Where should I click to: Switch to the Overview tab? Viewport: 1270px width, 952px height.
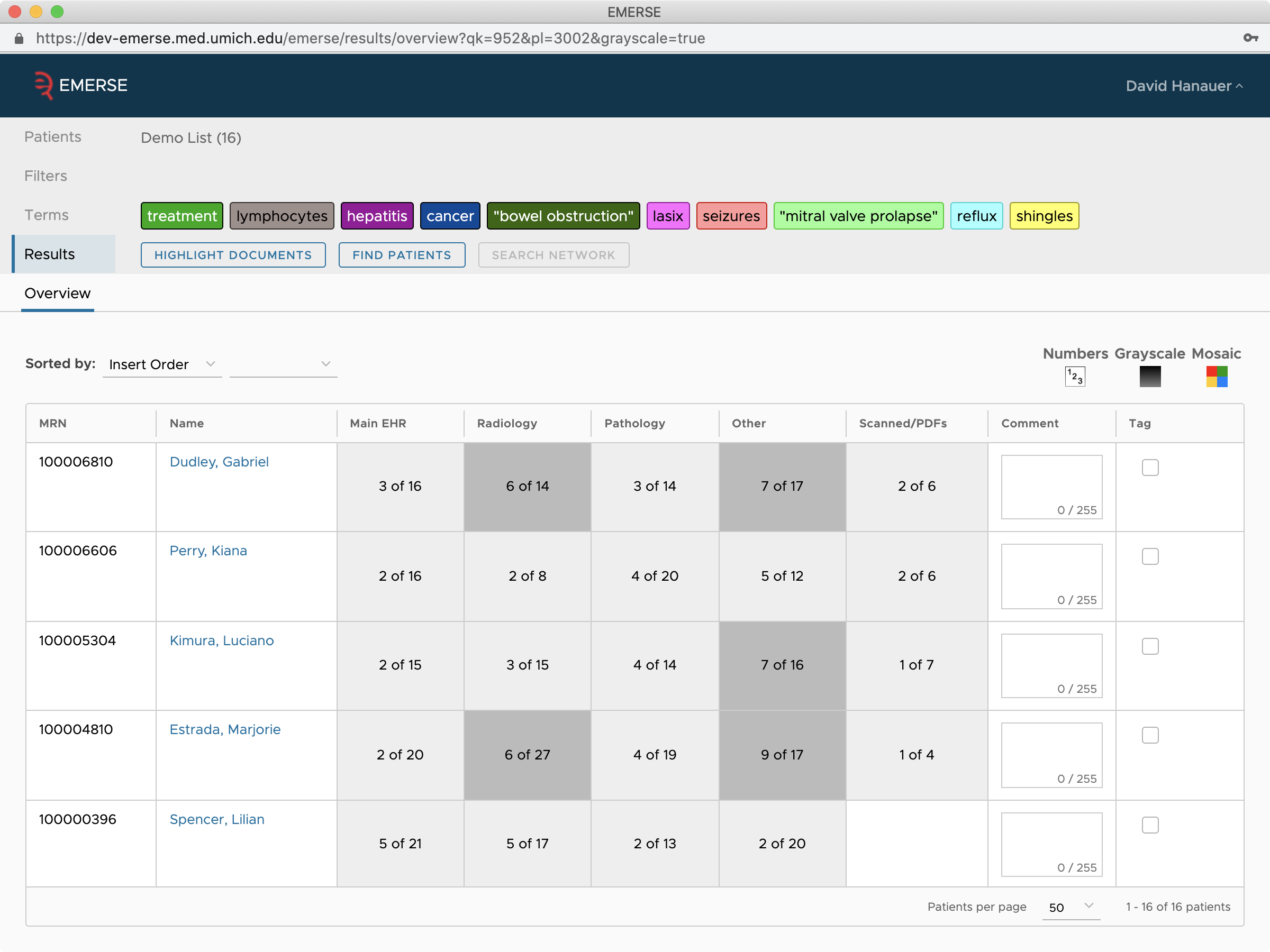57,293
